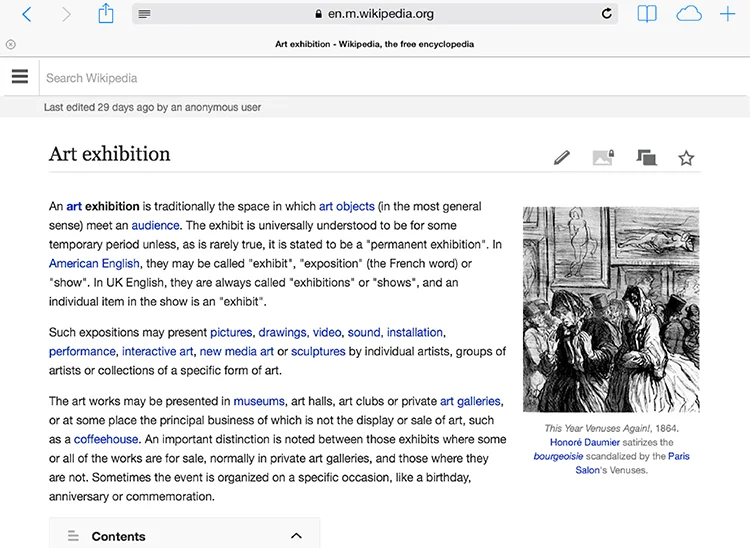Open Safari bookmarks book icon
This screenshot has width=750, height=548.
[x=647, y=14]
